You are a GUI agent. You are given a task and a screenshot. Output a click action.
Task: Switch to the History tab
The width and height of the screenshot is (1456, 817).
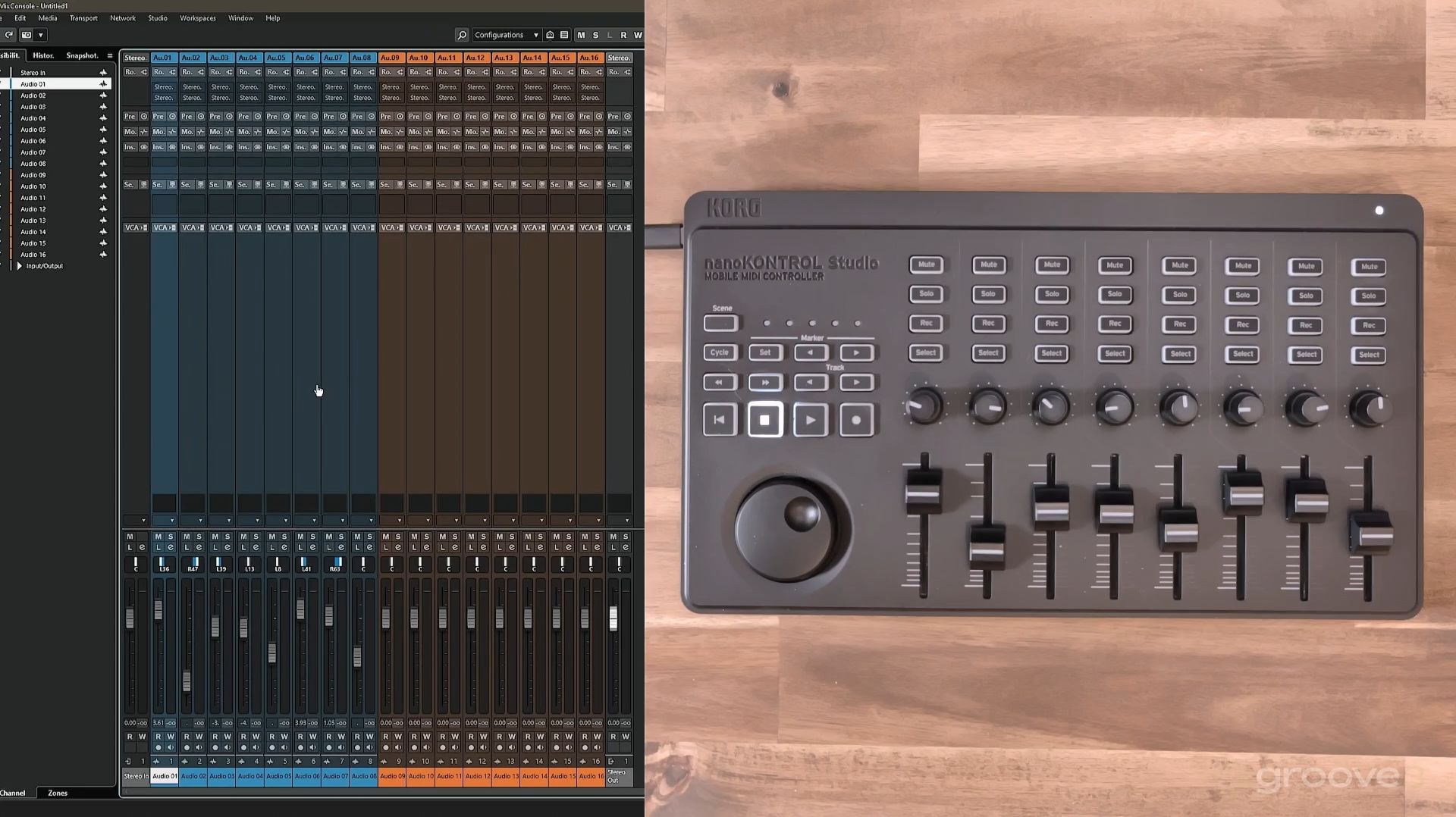[43, 55]
